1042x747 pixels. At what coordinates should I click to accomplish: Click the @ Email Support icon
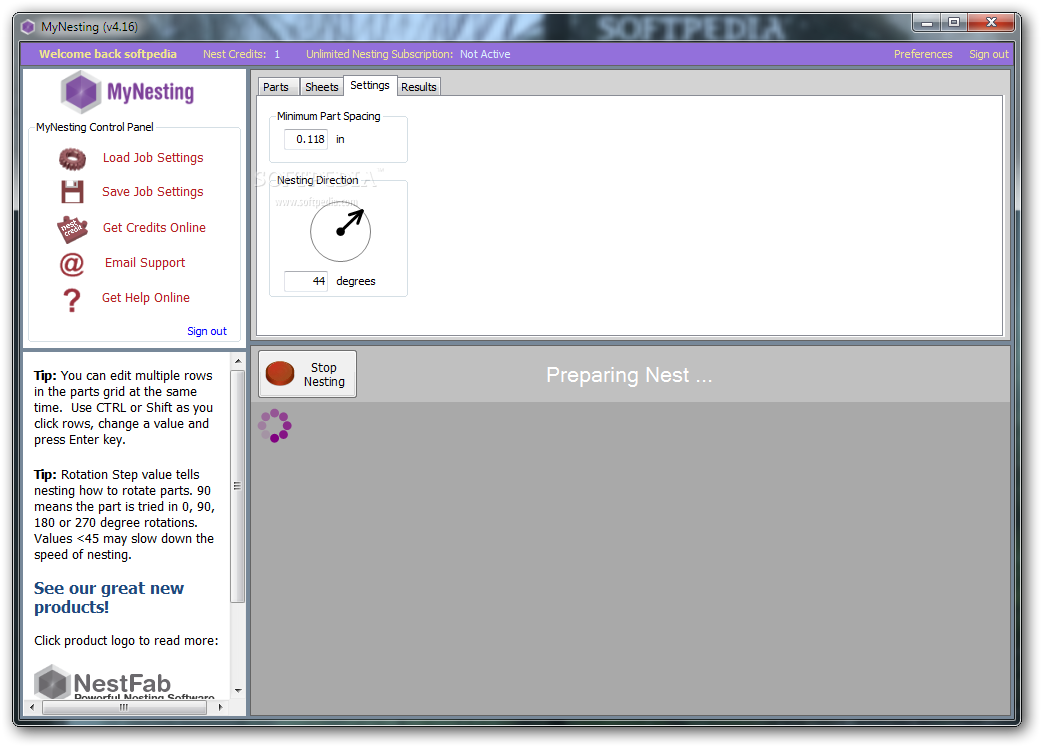pyautogui.click(x=72, y=265)
